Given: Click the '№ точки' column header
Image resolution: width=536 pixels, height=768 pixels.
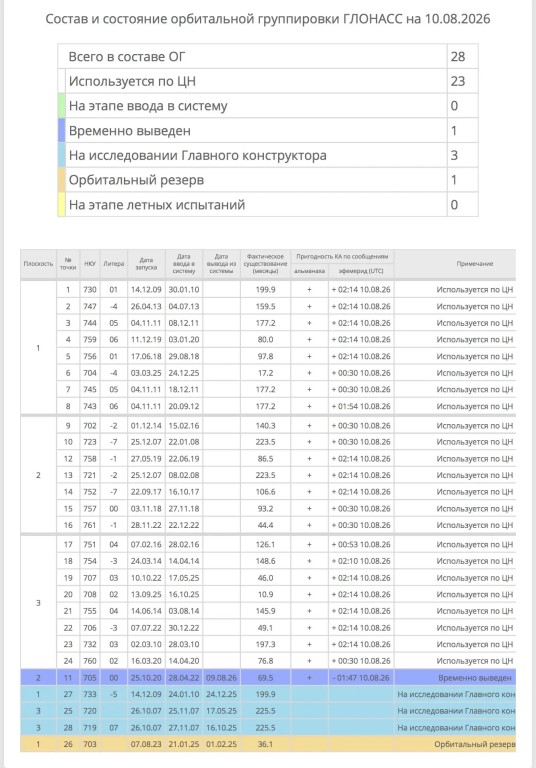Looking at the screenshot, I should click(x=68, y=264).
